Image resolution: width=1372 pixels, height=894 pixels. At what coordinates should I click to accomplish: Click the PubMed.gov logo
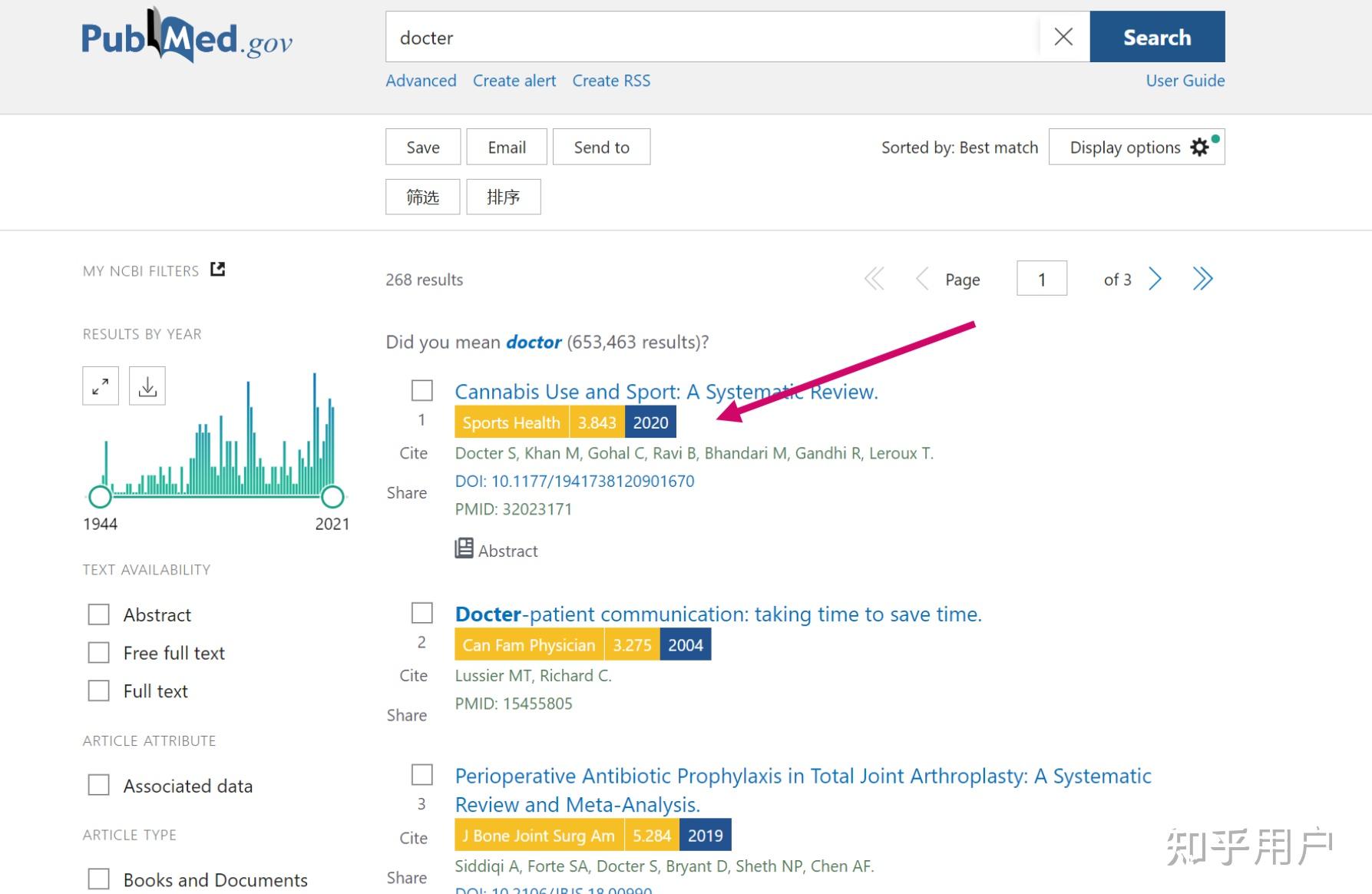tap(187, 37)
